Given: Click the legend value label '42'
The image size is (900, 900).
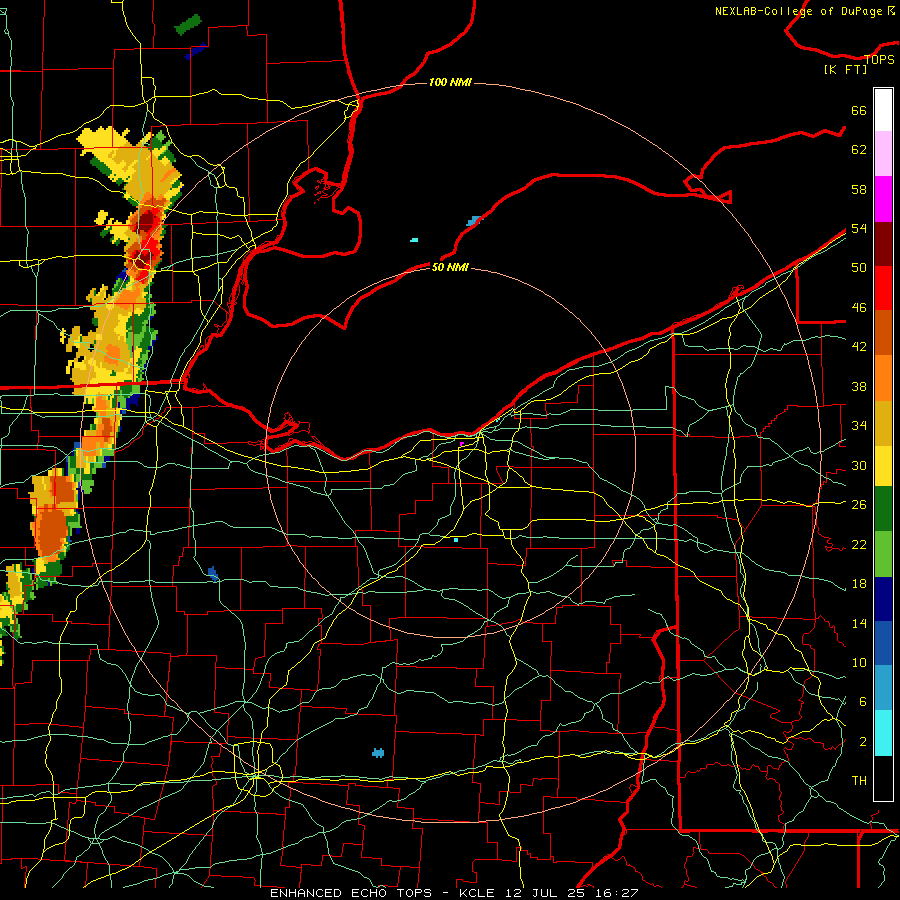Looking at the screenshot, I should click(x=859, y=347).
